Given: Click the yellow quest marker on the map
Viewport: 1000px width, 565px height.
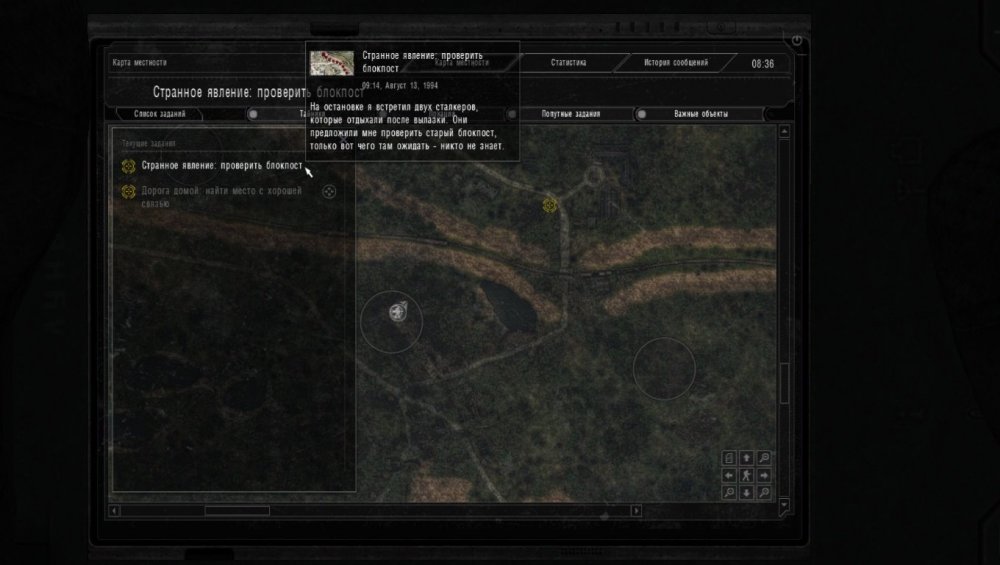Looking at the screenshot, I should (550, 205).
